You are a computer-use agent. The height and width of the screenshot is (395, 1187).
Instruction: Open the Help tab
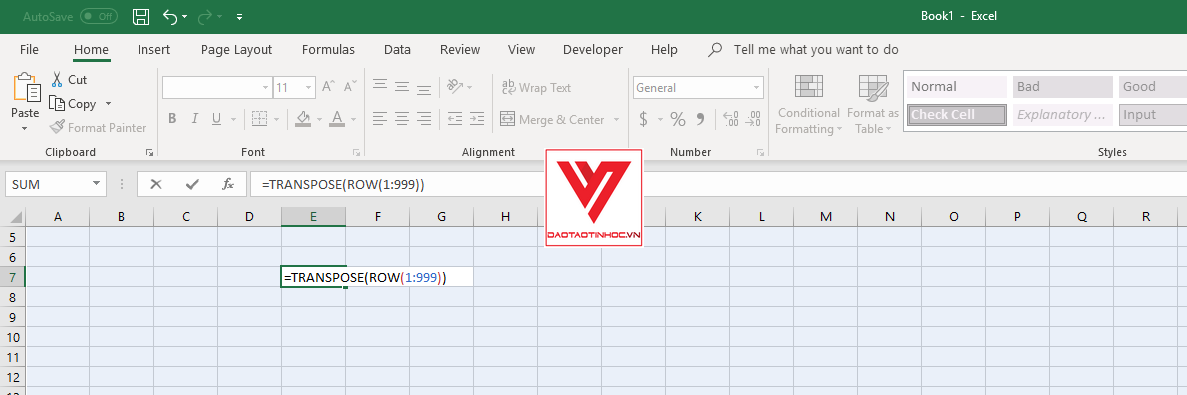click(664, 49)
